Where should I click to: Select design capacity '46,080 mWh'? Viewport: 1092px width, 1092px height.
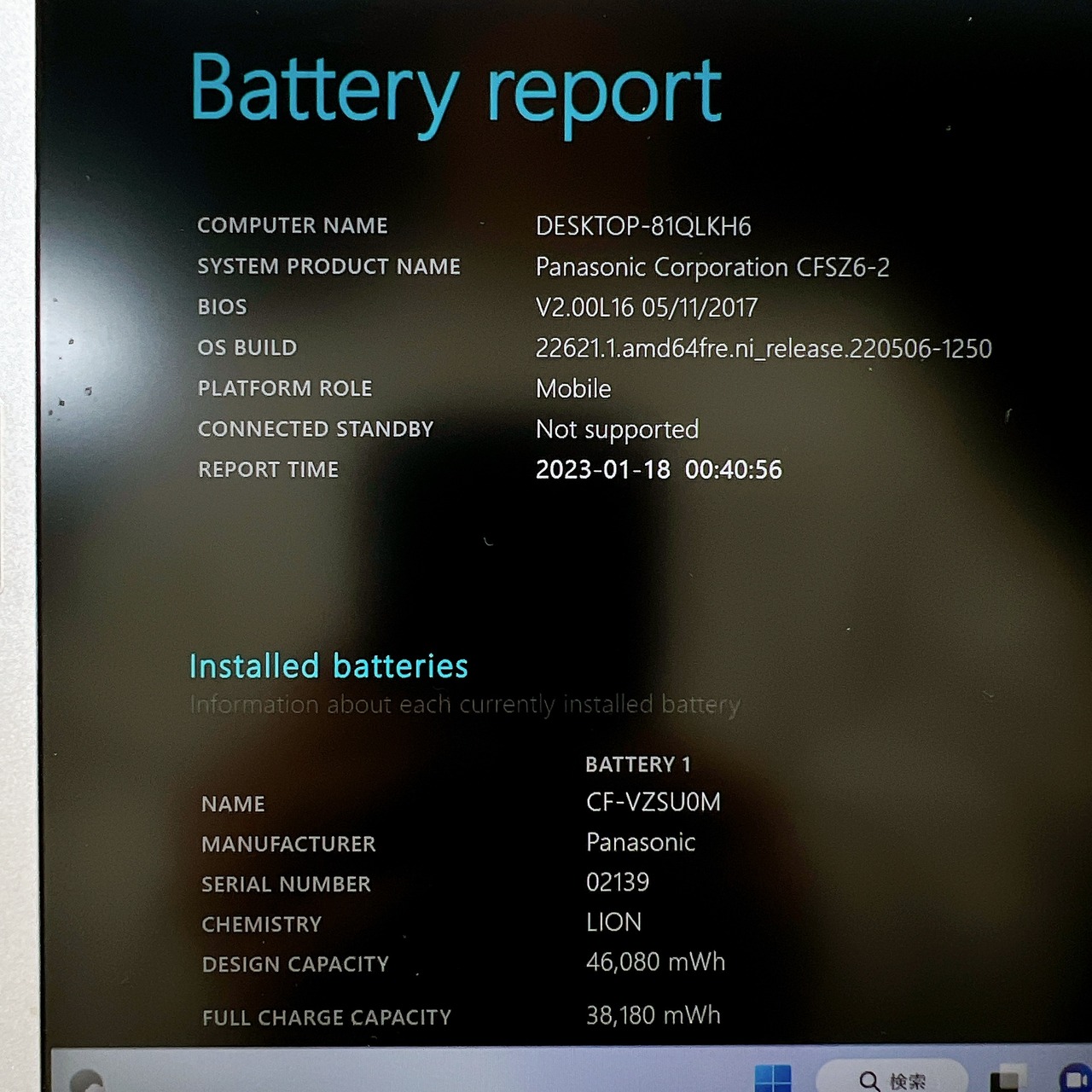click(x=655, y=962)
